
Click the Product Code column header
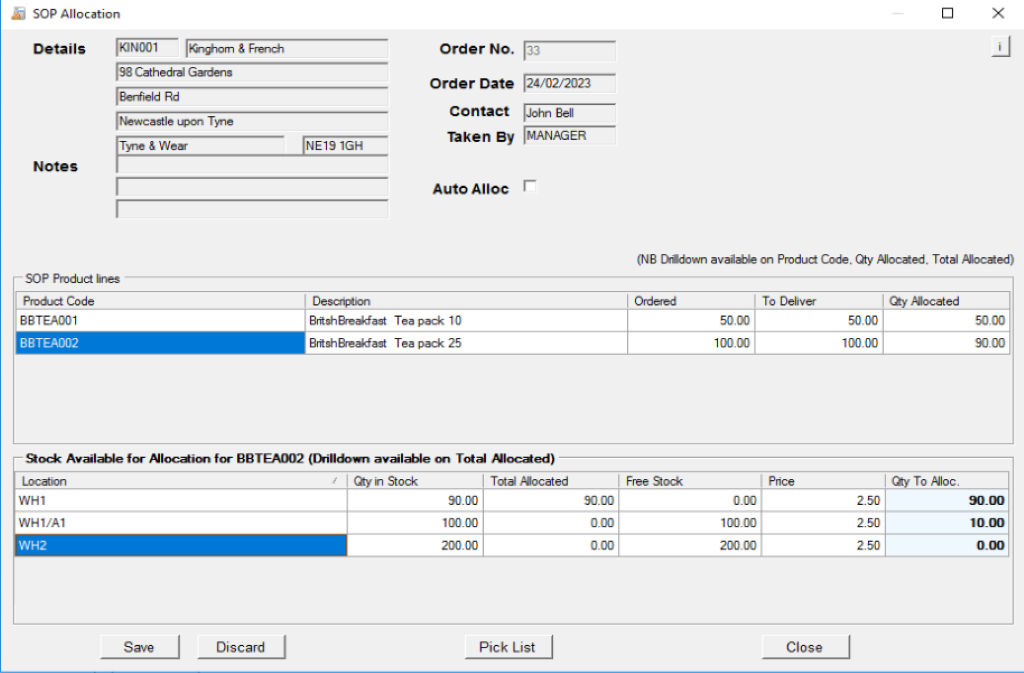(160, 301)
